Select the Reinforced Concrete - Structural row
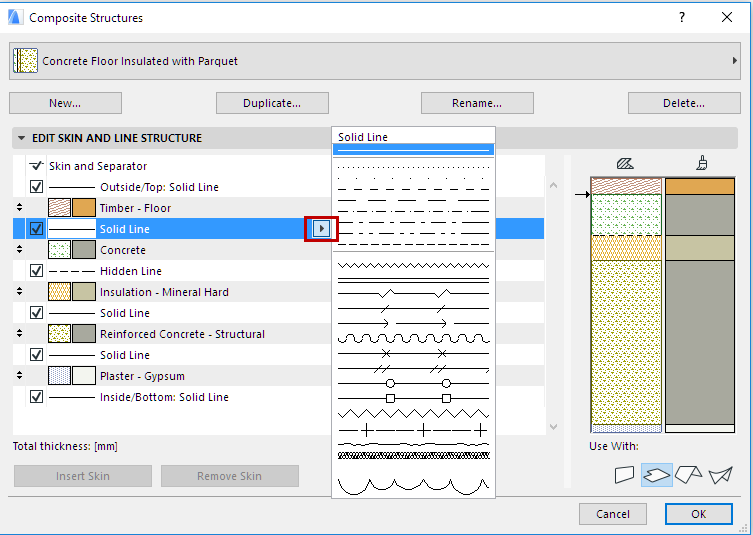This screenshot has width=753, height=535. pyautogui.click(x=173, y=334)
